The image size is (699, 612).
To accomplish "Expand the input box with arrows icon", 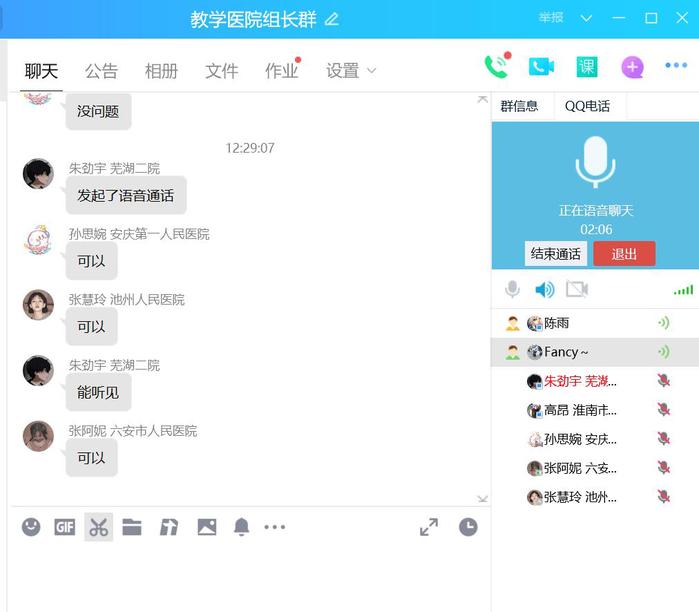I will coord(429,527).
